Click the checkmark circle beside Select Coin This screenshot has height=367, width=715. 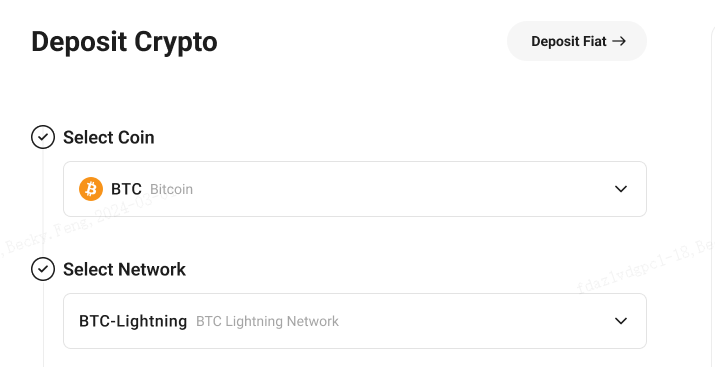43,137
